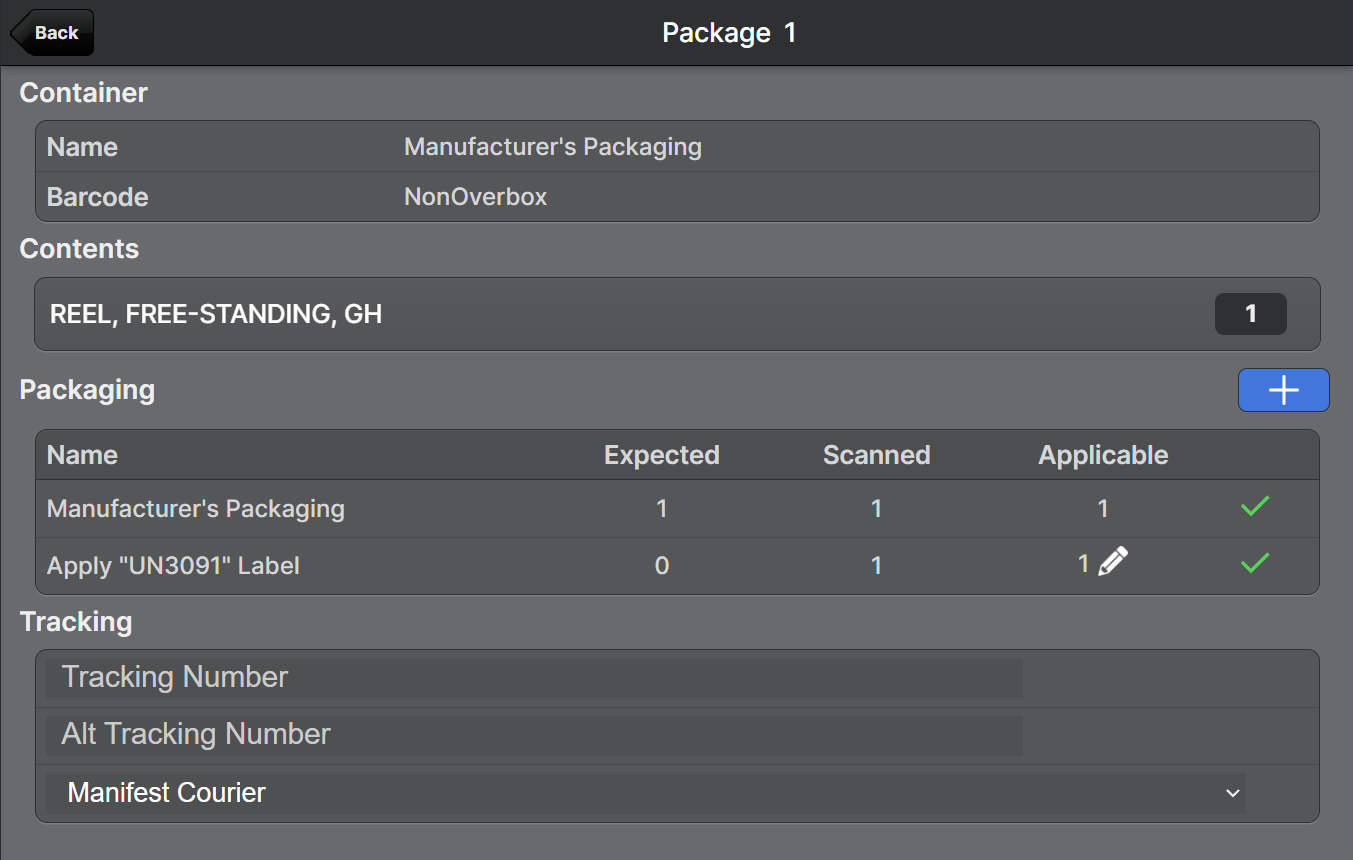Add packaging with the blue plus button
Screen dimensions: 1353x860
pyautogui.click(x=1283, y=390)
